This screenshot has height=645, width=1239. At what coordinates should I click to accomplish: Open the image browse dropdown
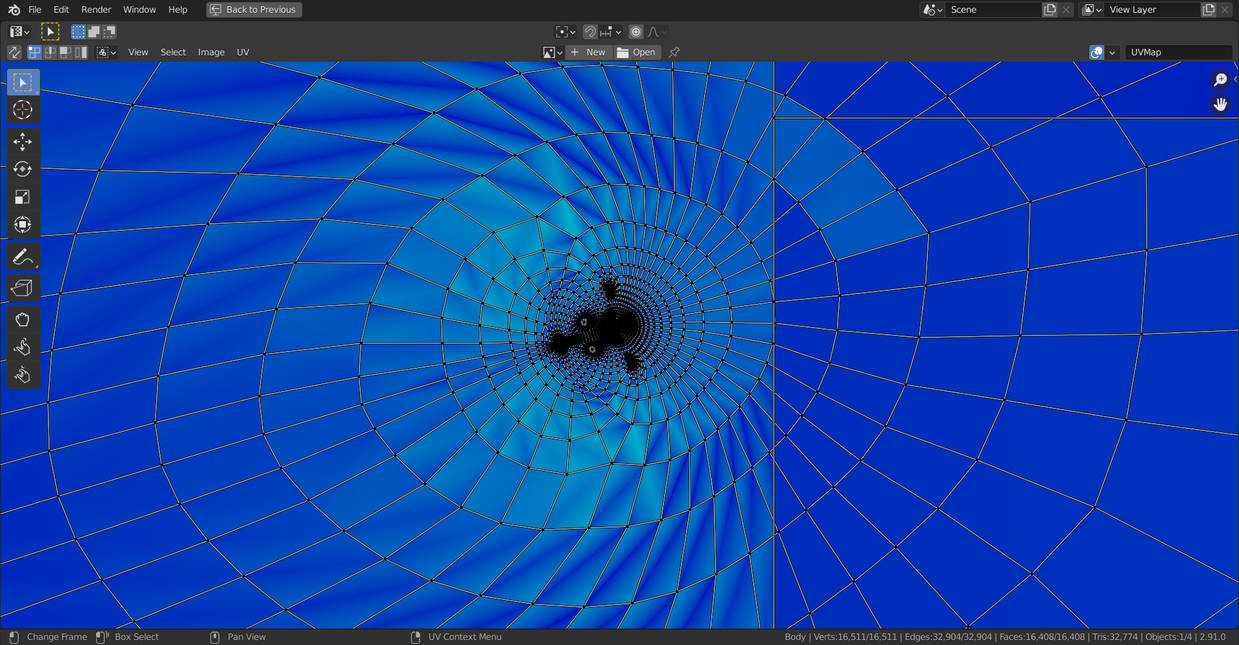click(x=553, y=52)
